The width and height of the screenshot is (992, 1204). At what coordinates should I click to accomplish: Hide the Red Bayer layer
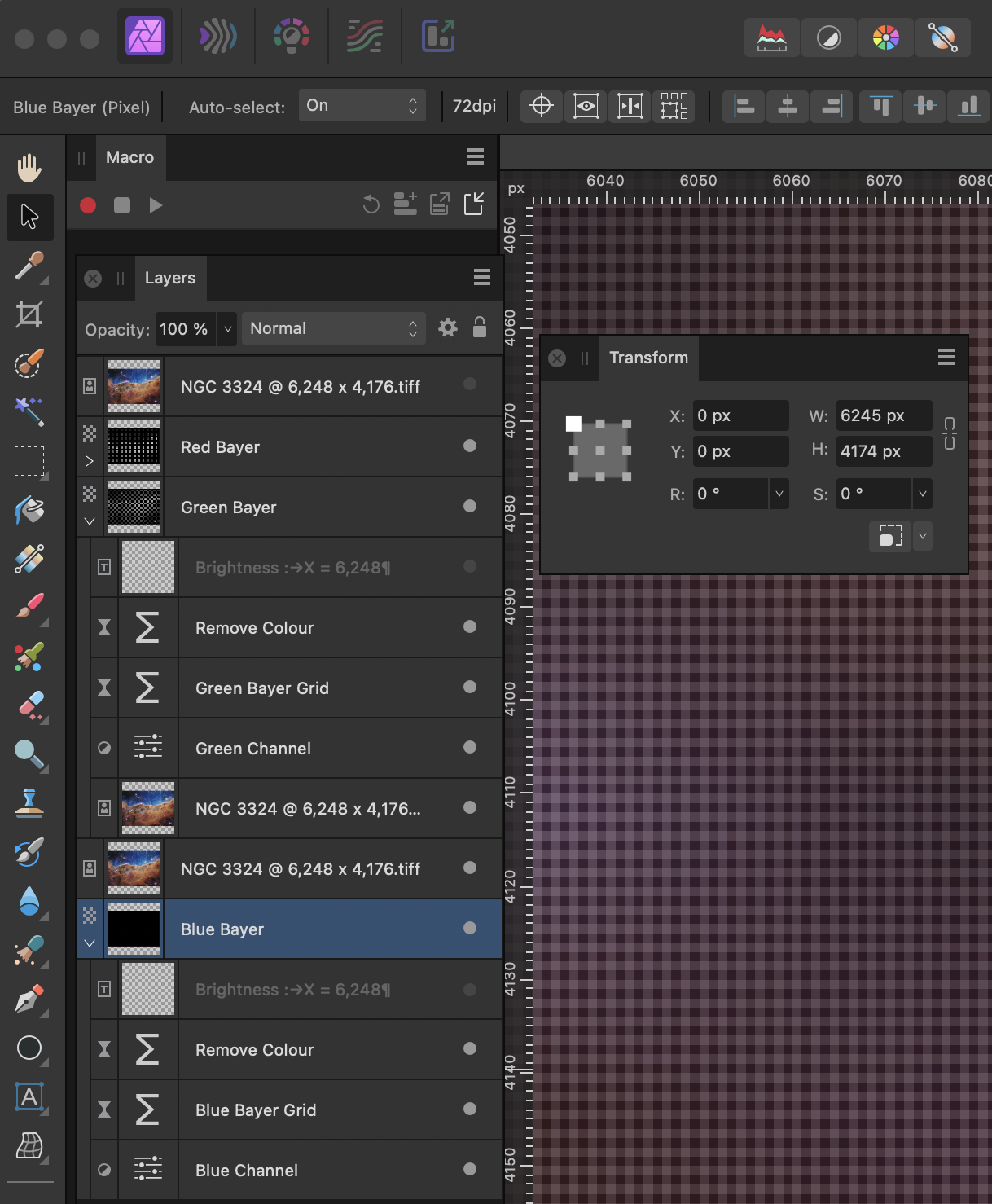pyautogui.click(x=470, y=446)
